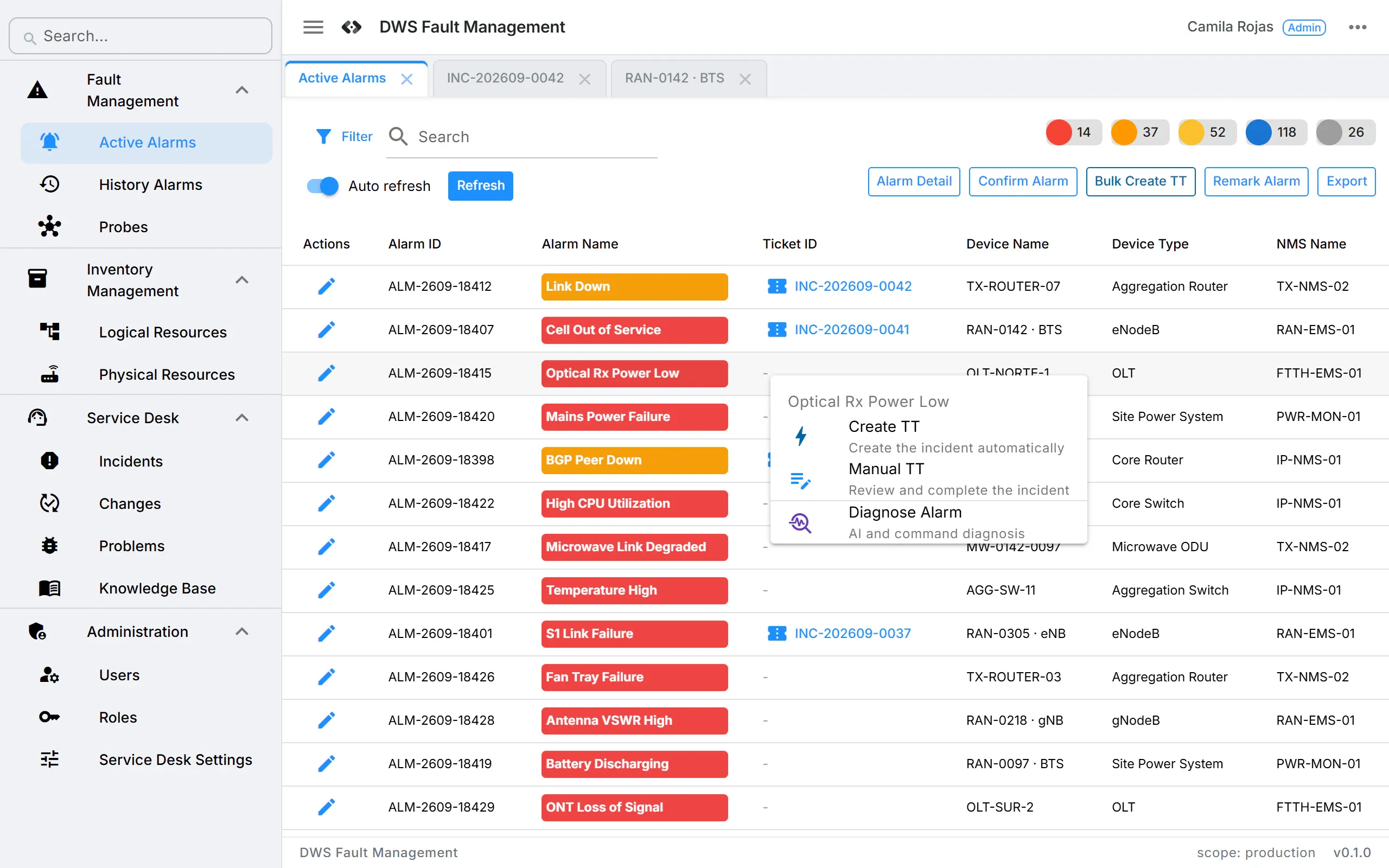Click the Probes hub icon

(x=50, y=227)
